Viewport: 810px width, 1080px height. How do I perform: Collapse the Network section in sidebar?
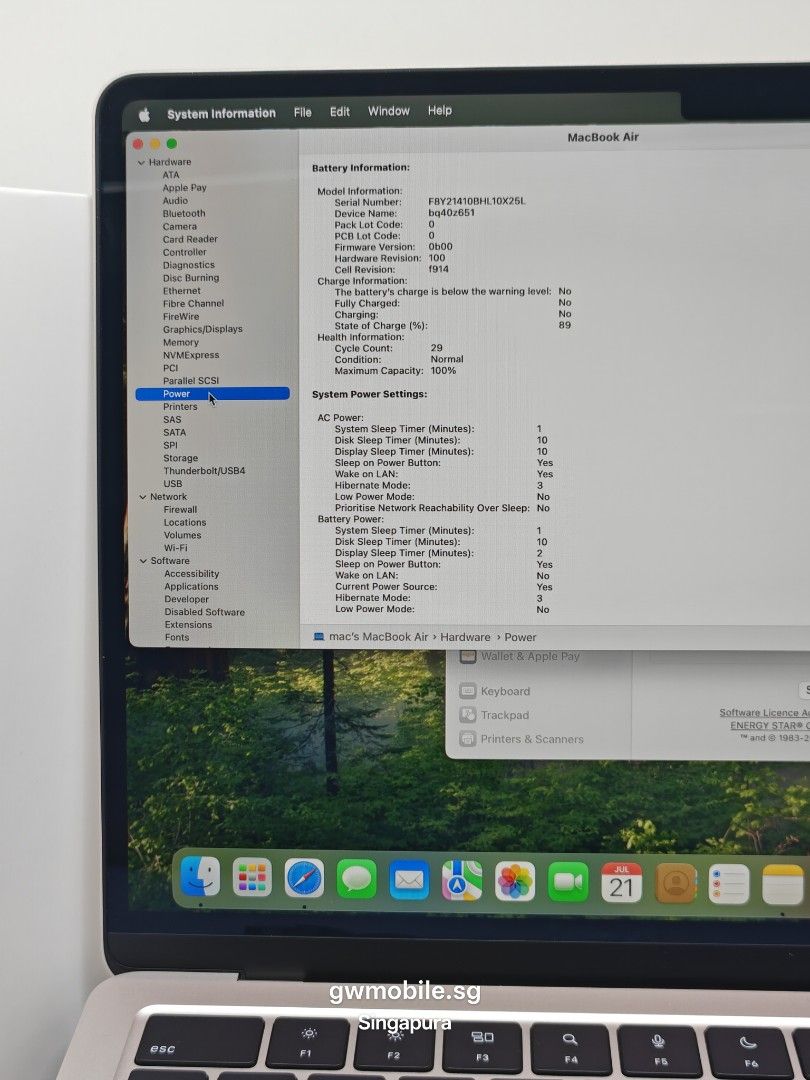pyautogui.click(x=143, y=497)
